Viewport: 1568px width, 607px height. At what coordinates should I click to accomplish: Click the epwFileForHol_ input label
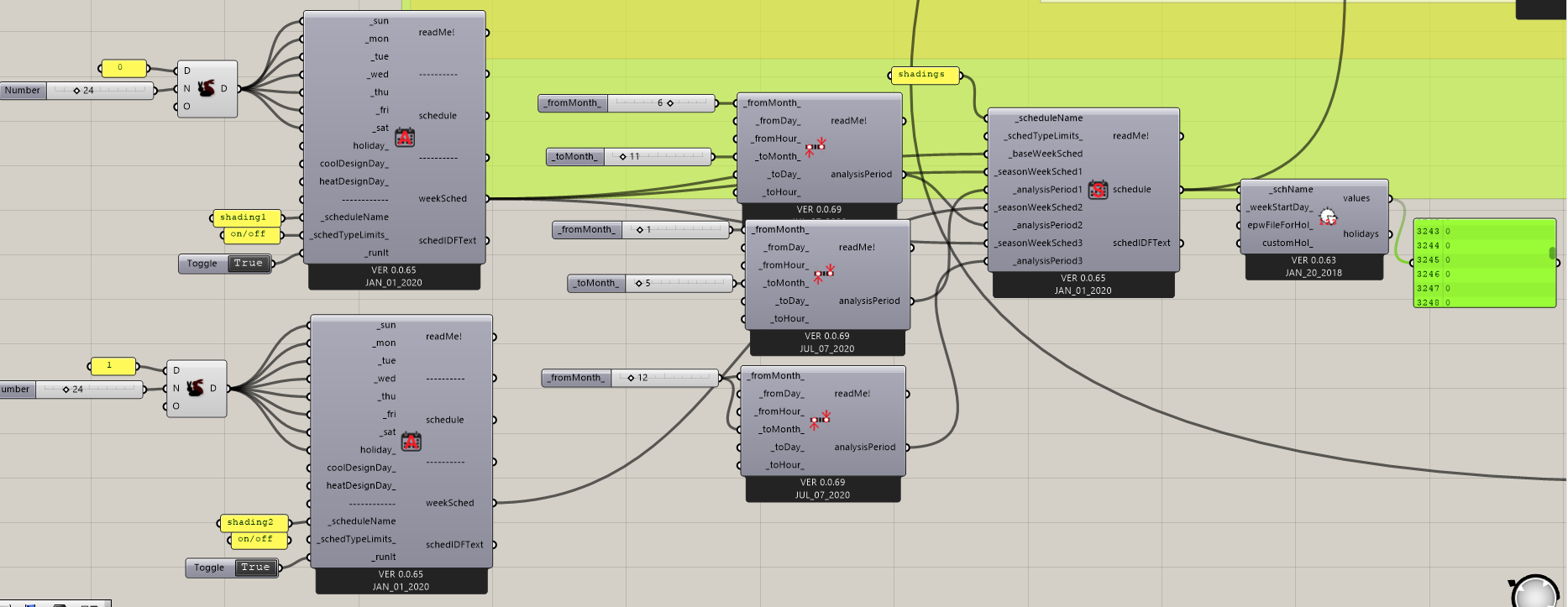point(1280,225)
